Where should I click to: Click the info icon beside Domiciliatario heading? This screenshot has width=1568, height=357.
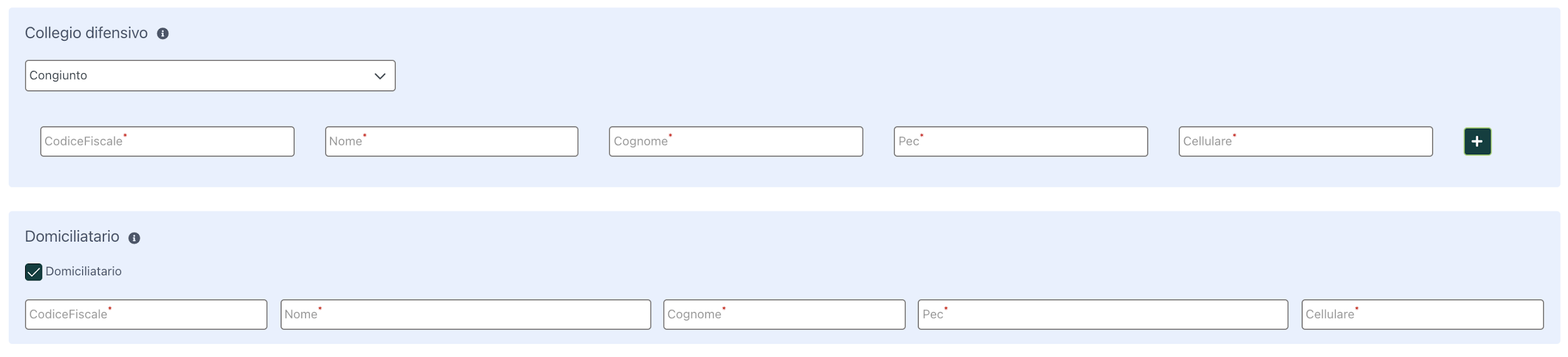coord(134,238)
